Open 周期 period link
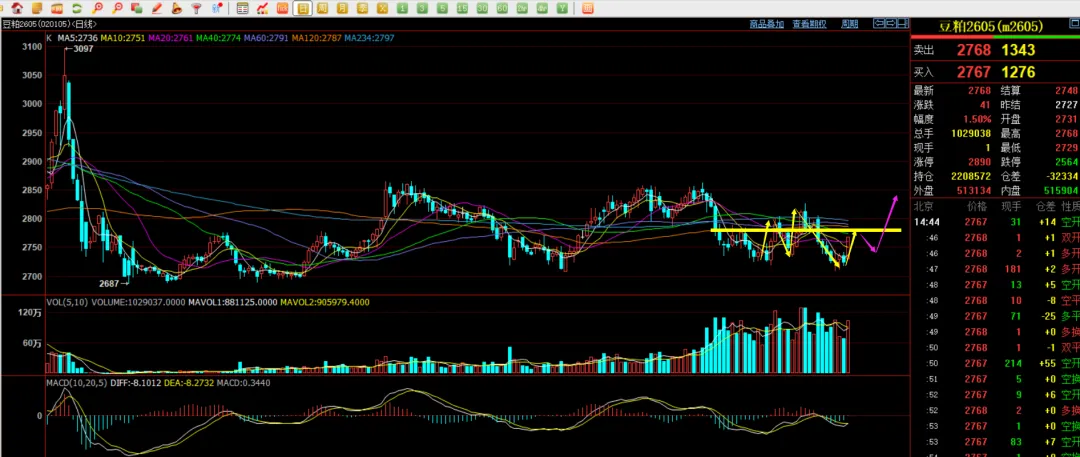The height and width of the screenshot is (457, 1080). 849,24
